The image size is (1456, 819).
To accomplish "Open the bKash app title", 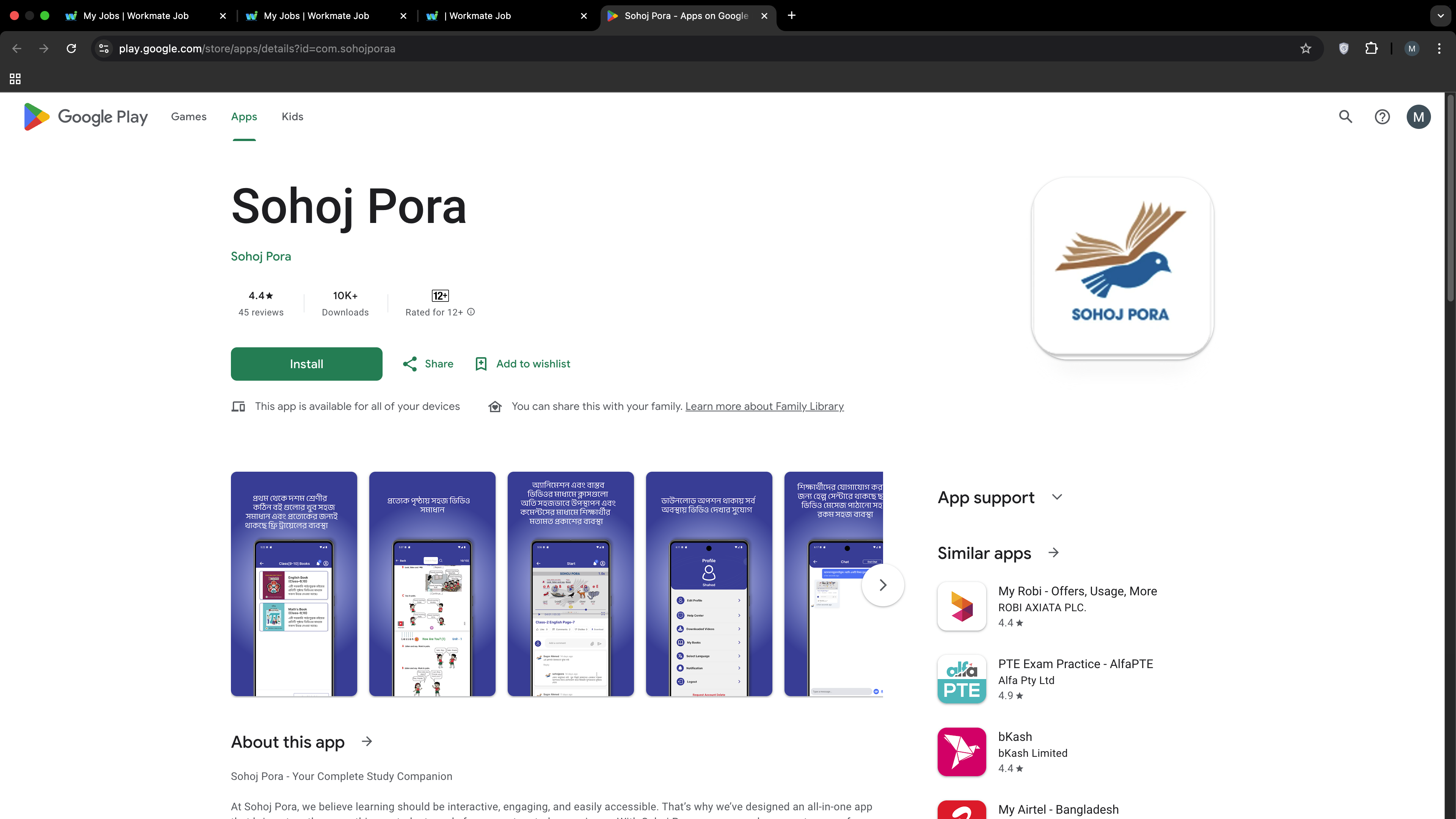I will [1015, 736].
